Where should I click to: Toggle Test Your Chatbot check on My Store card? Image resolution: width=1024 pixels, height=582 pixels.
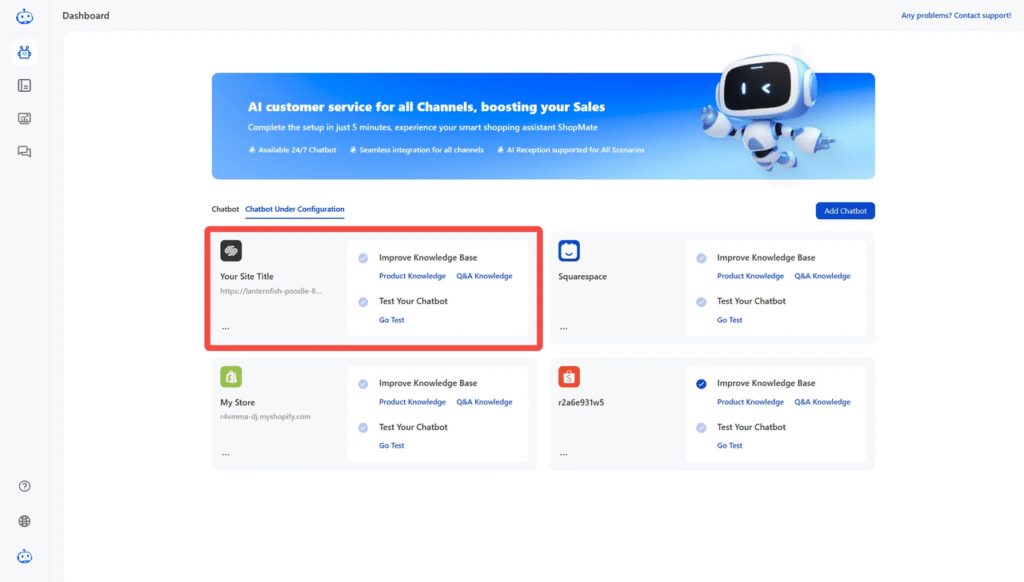tap(363, 428)
